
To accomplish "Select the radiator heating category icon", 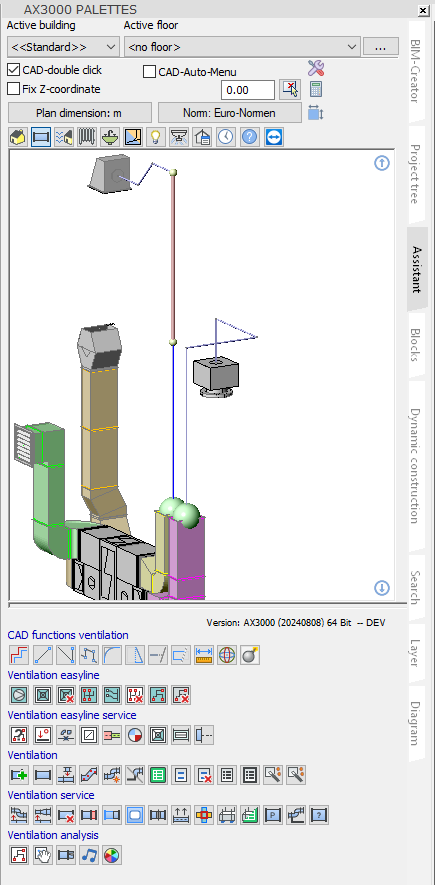I will (86, 137).
